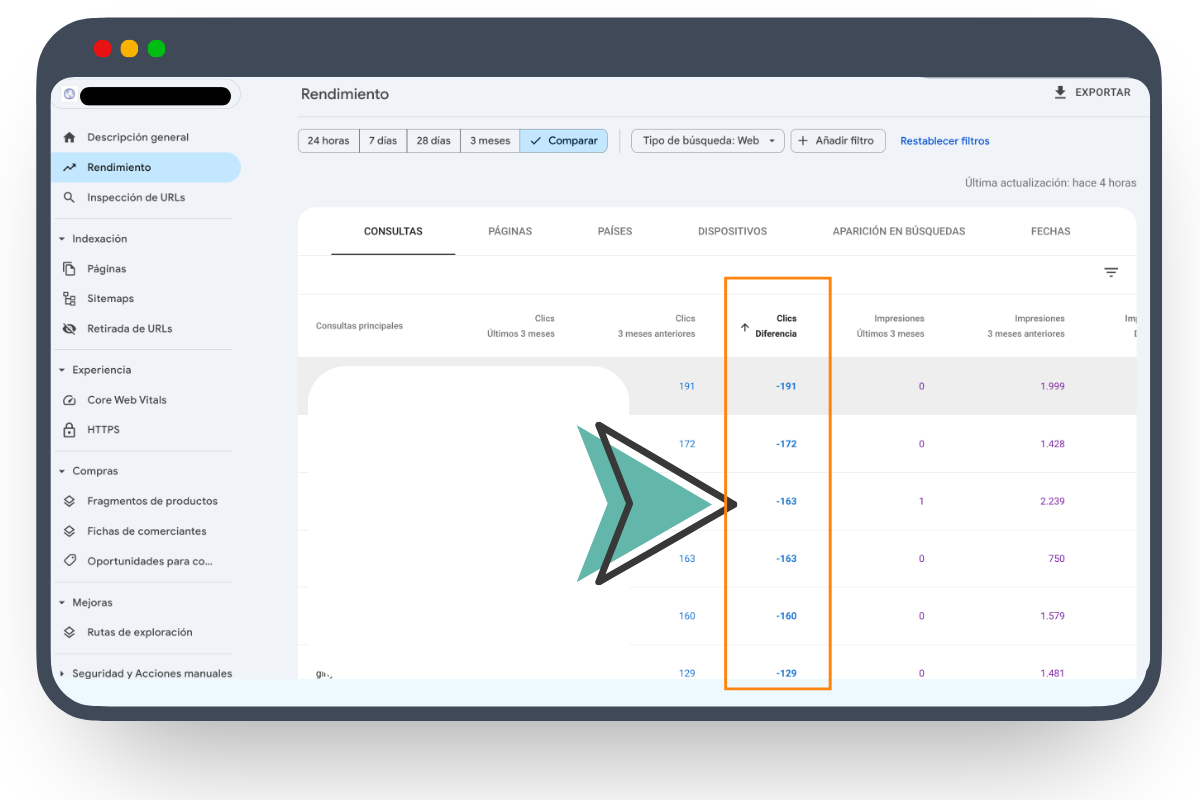Expand Seguridad y Acciones manuales section
Image resolution: width=1200 pixels, height=800 pixels.
point(62,674)
